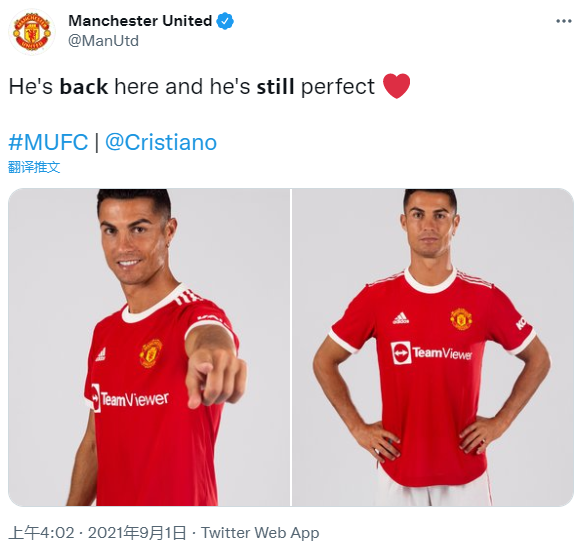Viewport: 582px width, 546px height.
Task: Open the @Cristiano mention
Action: click(161, 142)
